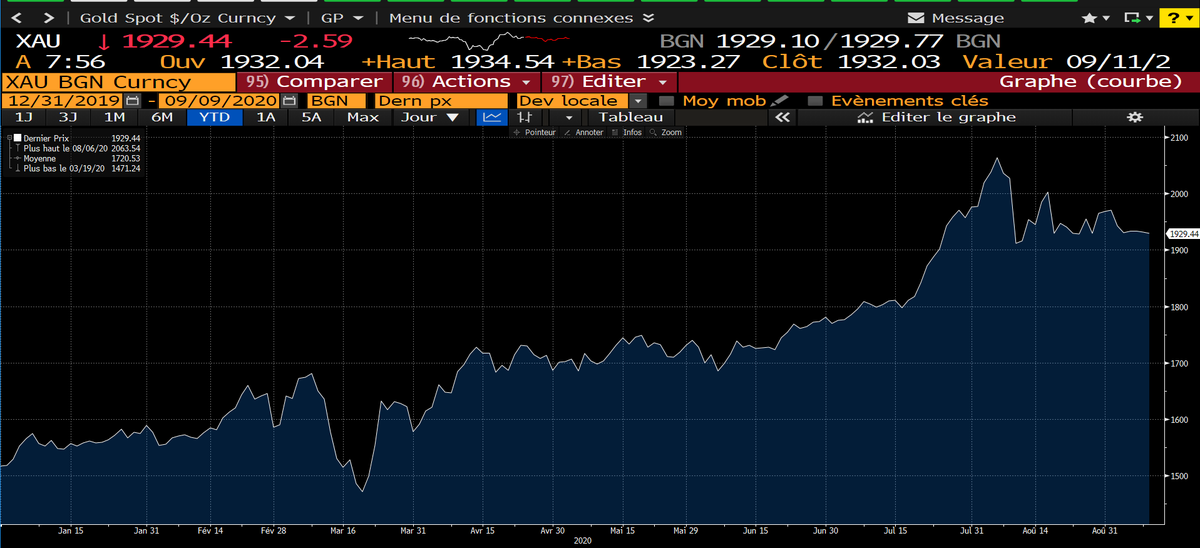The height and width of the screenshot is (548, 1200).
Task: Click the 95) Comparer button
Action: (314, 81)
